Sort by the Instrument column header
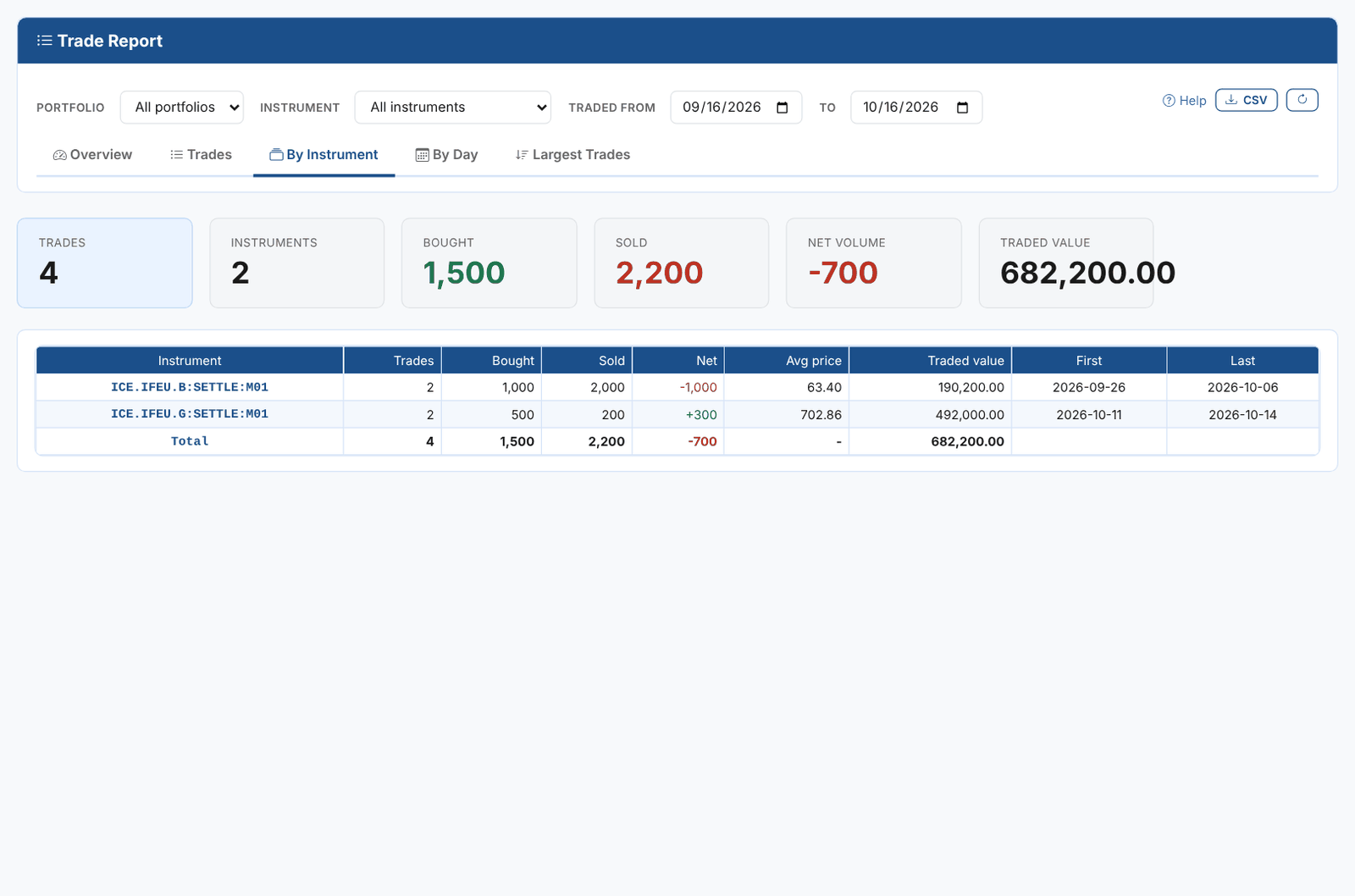1355x896 pixels. [190, 361]
